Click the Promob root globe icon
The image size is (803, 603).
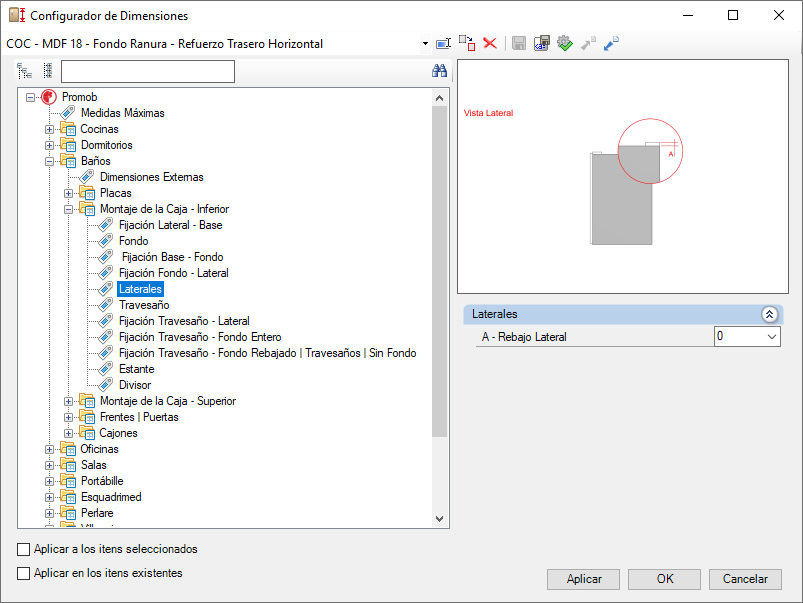pyautogui.click(x=49, y=97)
